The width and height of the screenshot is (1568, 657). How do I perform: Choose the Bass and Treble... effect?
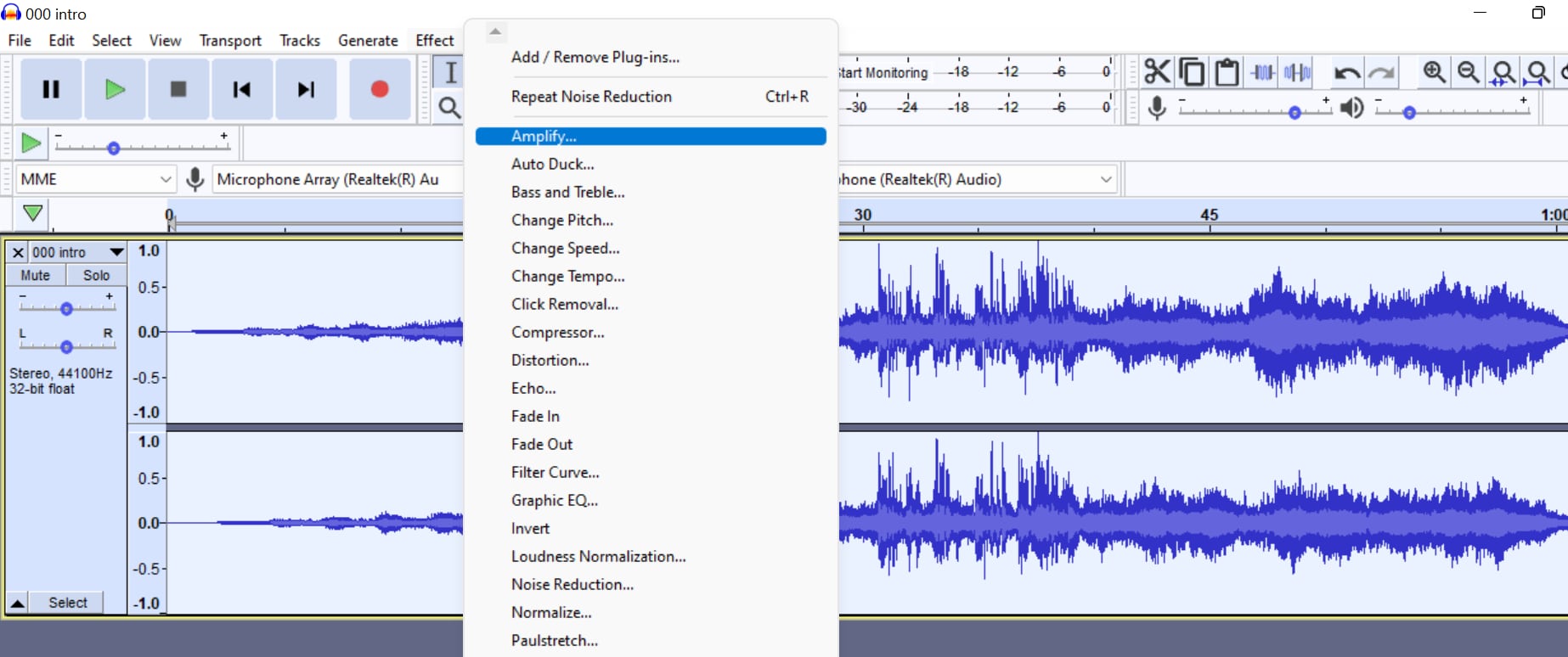pos(651,192)
